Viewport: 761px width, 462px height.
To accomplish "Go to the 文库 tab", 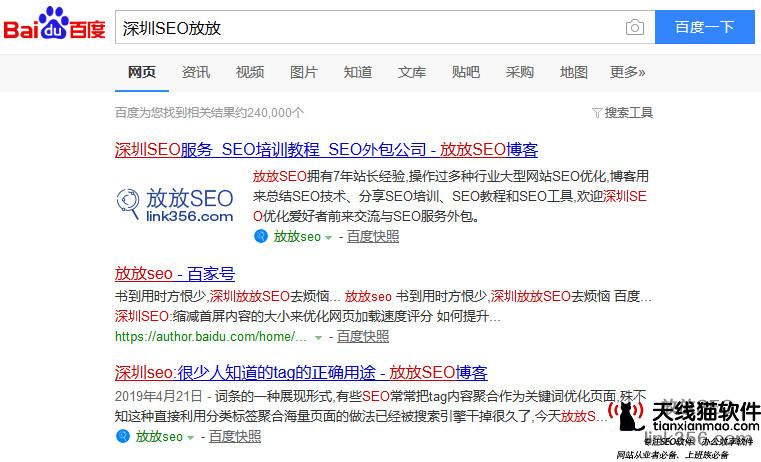I will pos(412,72).
